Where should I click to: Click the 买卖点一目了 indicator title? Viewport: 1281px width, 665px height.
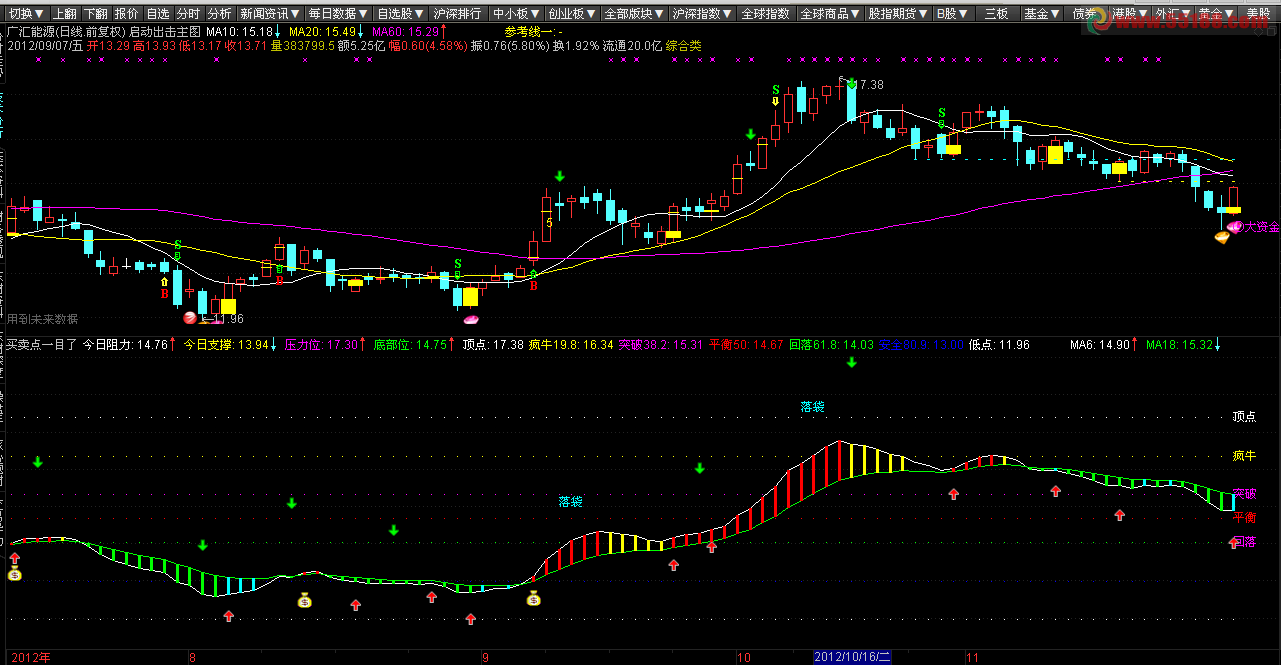pos(40,345)
